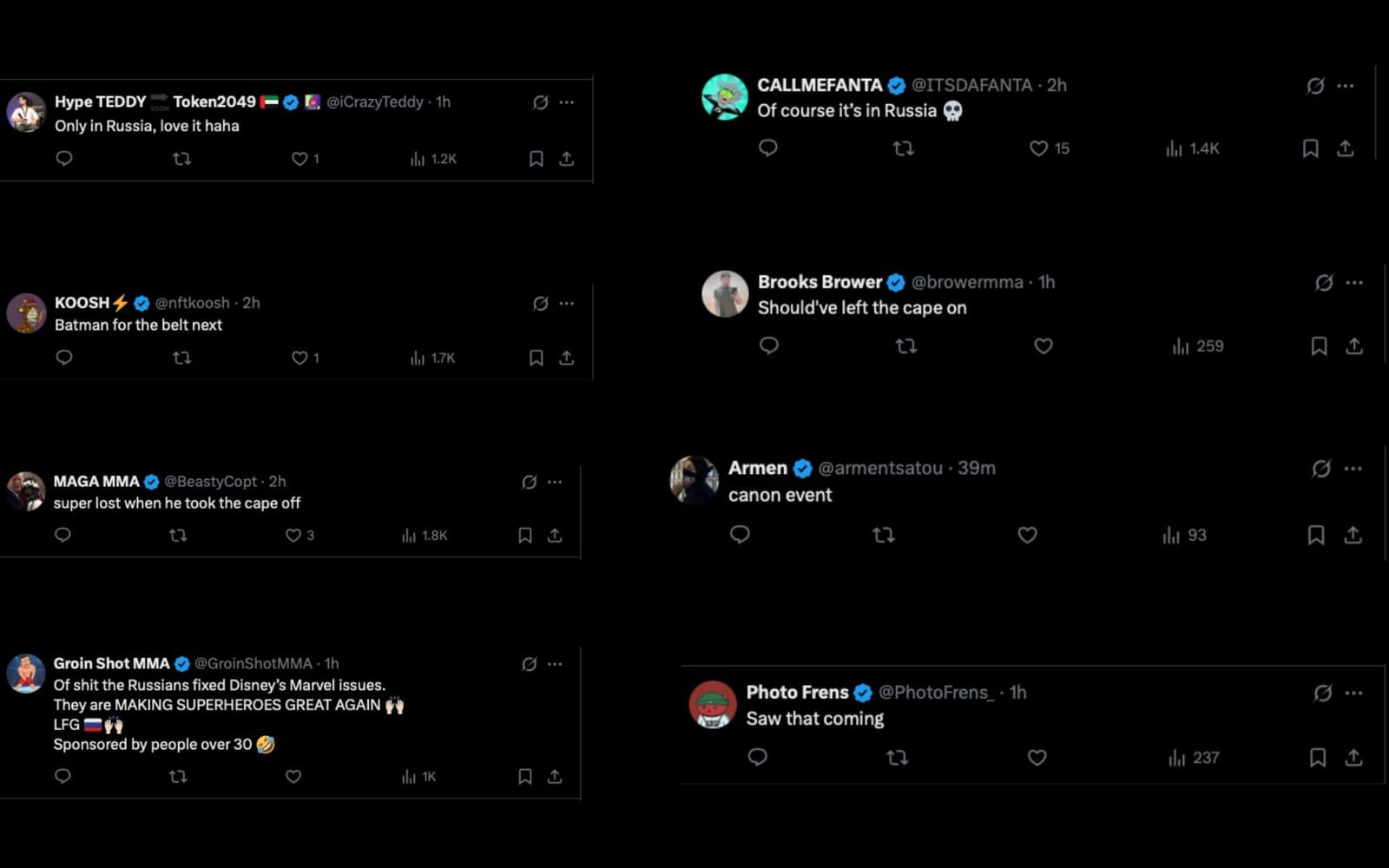Repost the KOOSH tweet

point(181,358)
